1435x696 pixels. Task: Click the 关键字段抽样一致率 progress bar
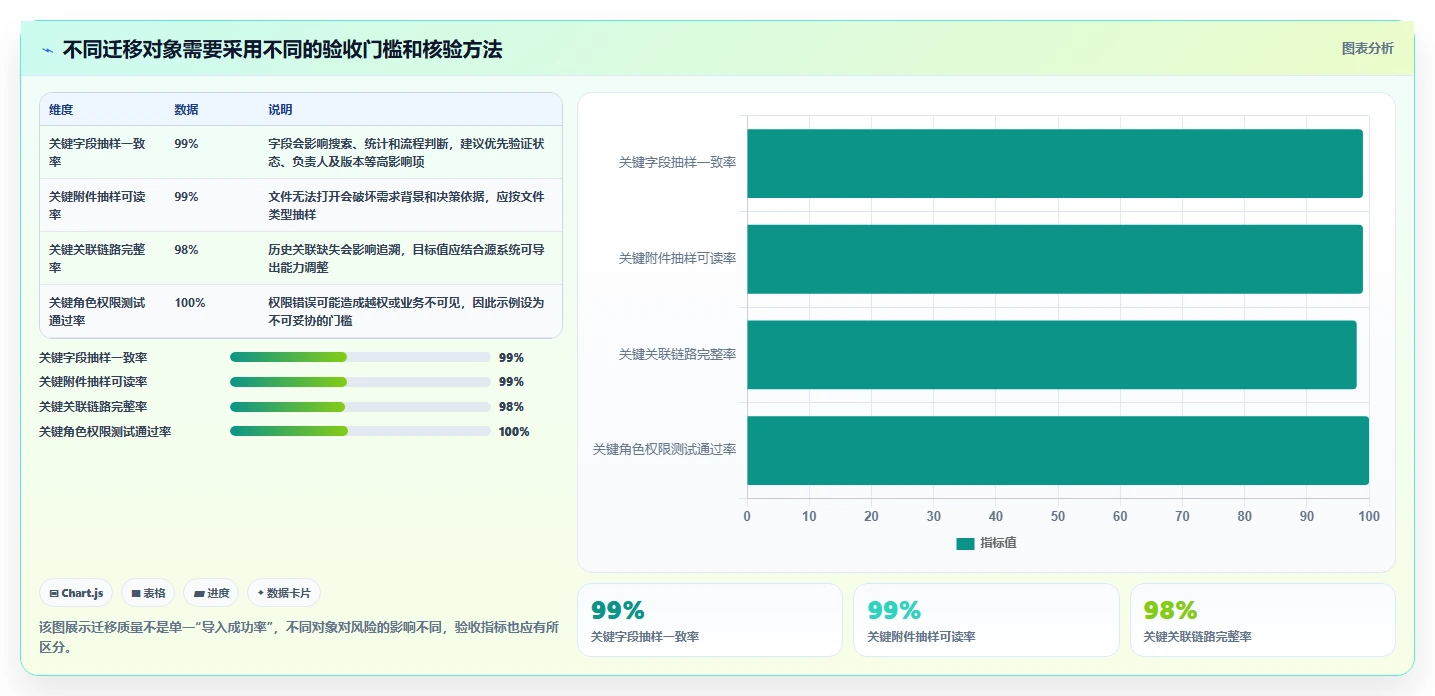pyautogui.click(x=360, y=357)
